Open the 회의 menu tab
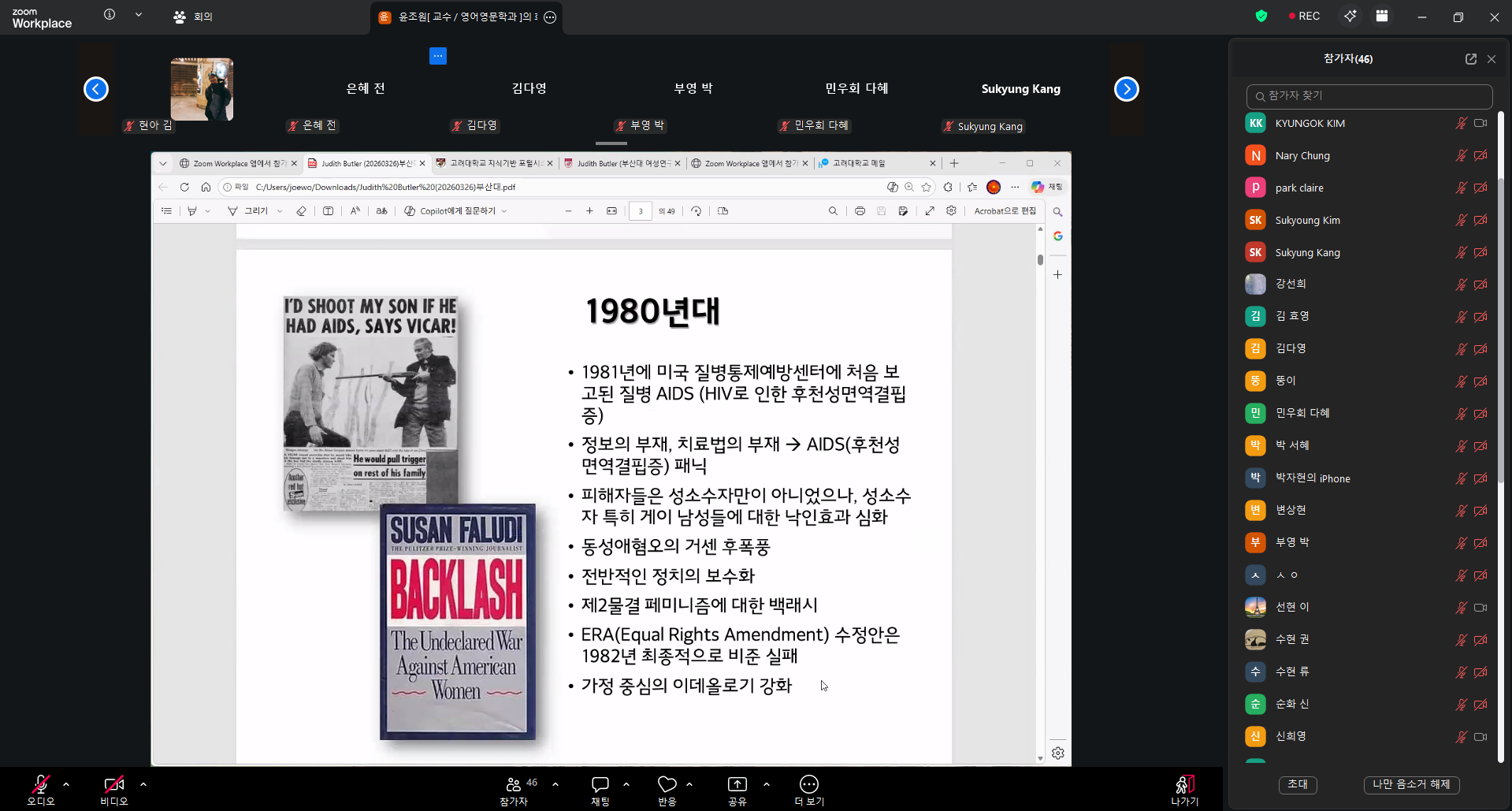1512x811 pixels. point(194,17)
